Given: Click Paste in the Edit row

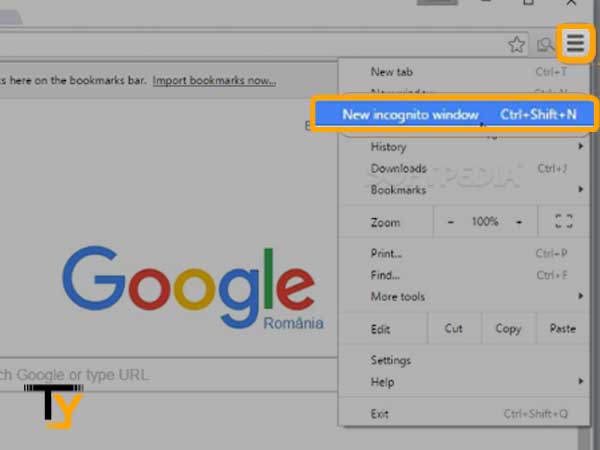Looking at the screenshot, I should coord(562,328).
